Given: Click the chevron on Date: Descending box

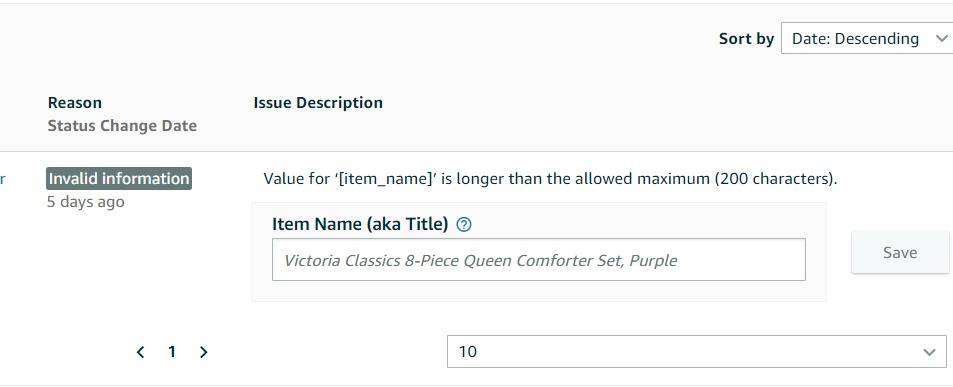Looking at the screenshot, I should pyautogui.click(x=941, y=38).
